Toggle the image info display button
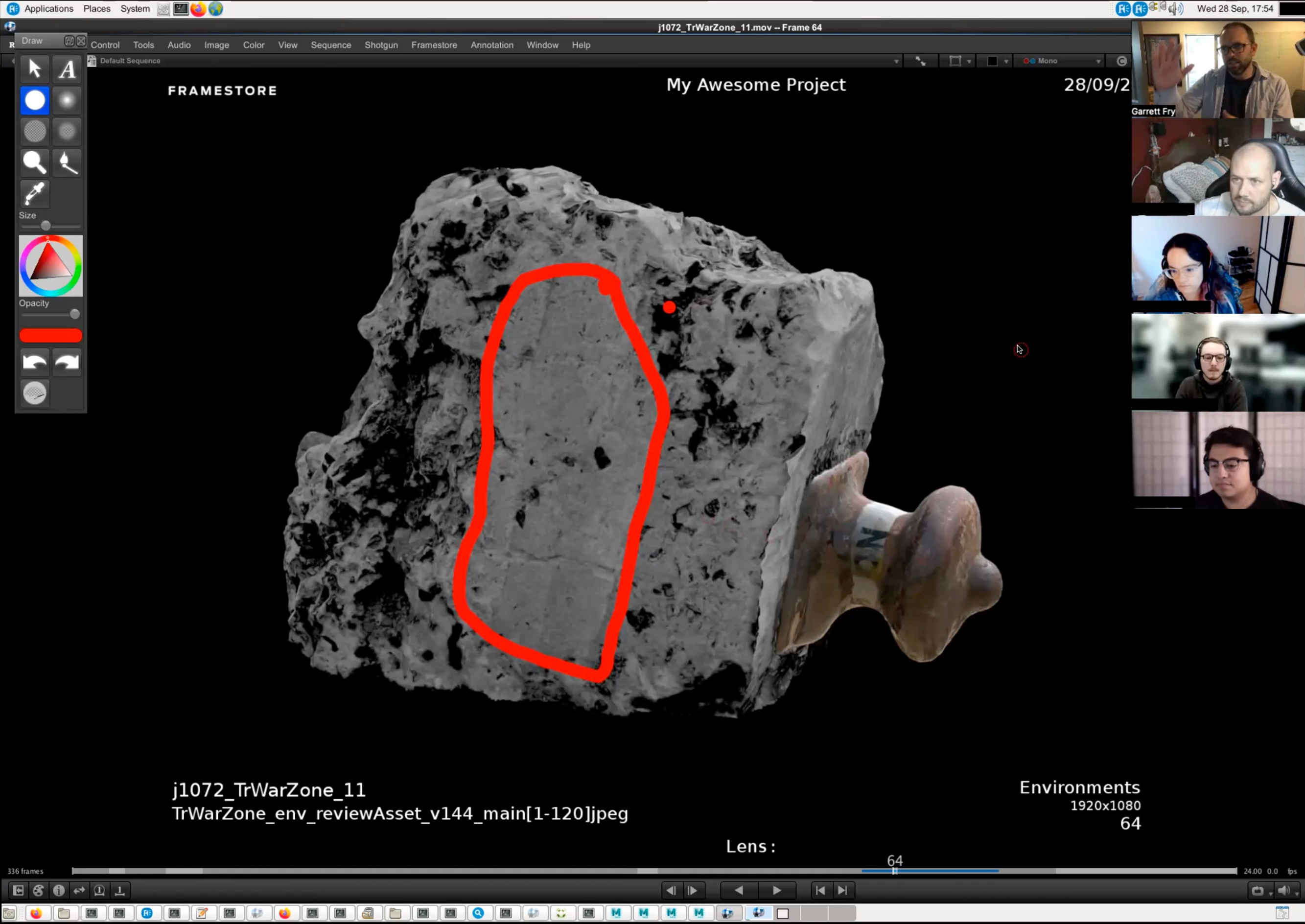 point(59,890)
